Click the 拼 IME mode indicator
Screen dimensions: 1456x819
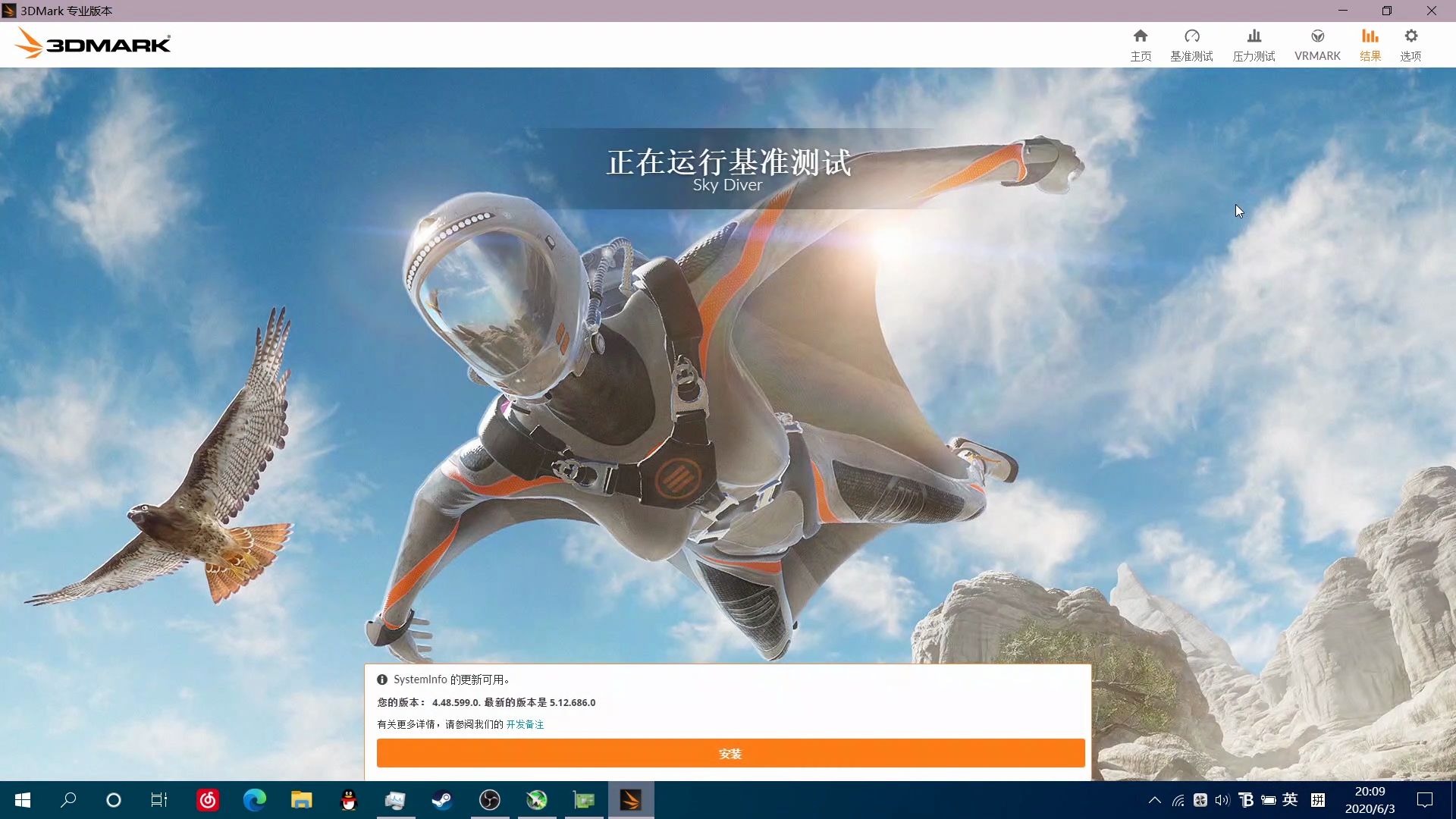point(1318,800)
